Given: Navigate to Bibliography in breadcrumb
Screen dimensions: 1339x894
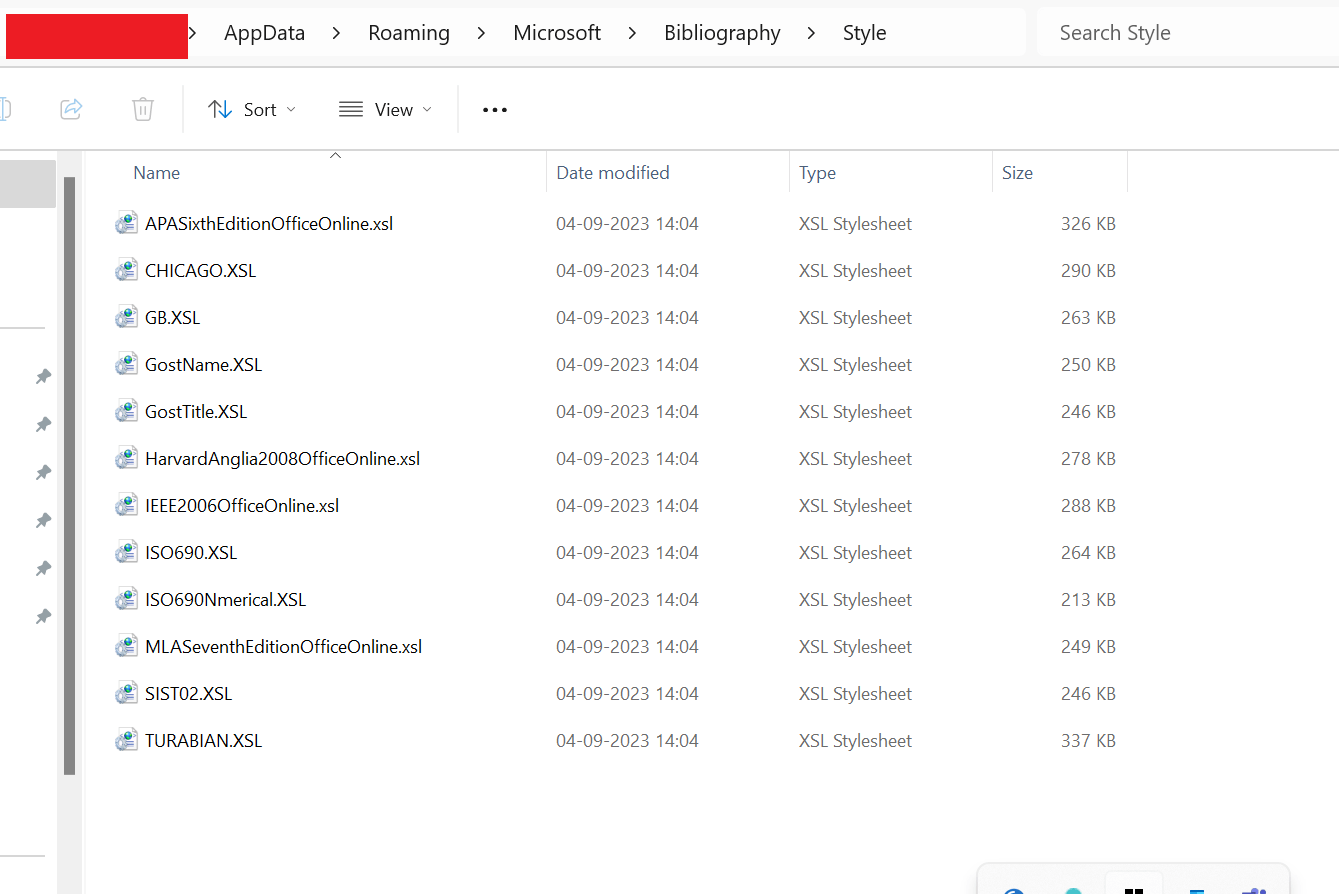Looking at the screenshot, I should [722, 33].
